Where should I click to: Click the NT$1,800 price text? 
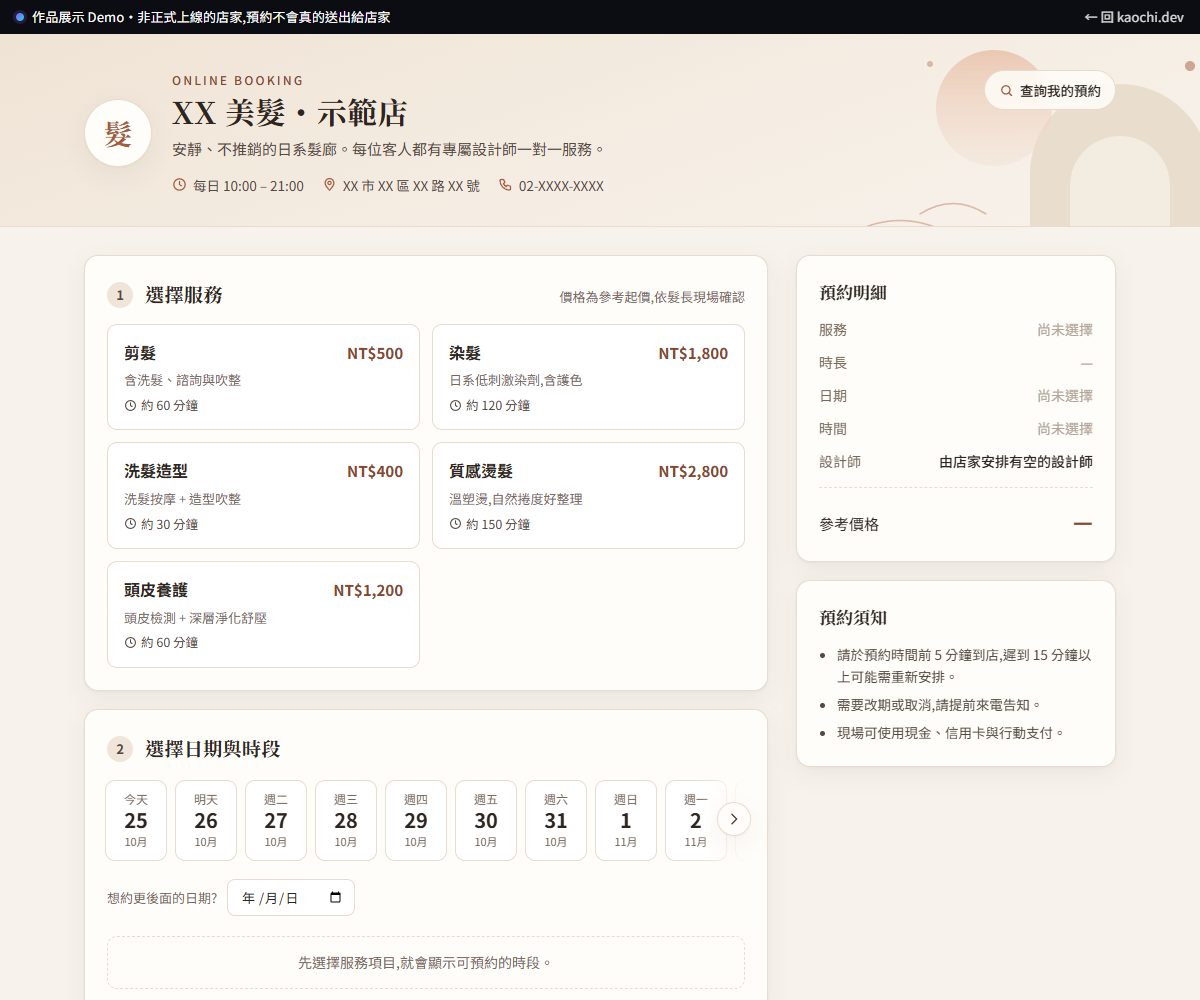[x=693, y=353]
